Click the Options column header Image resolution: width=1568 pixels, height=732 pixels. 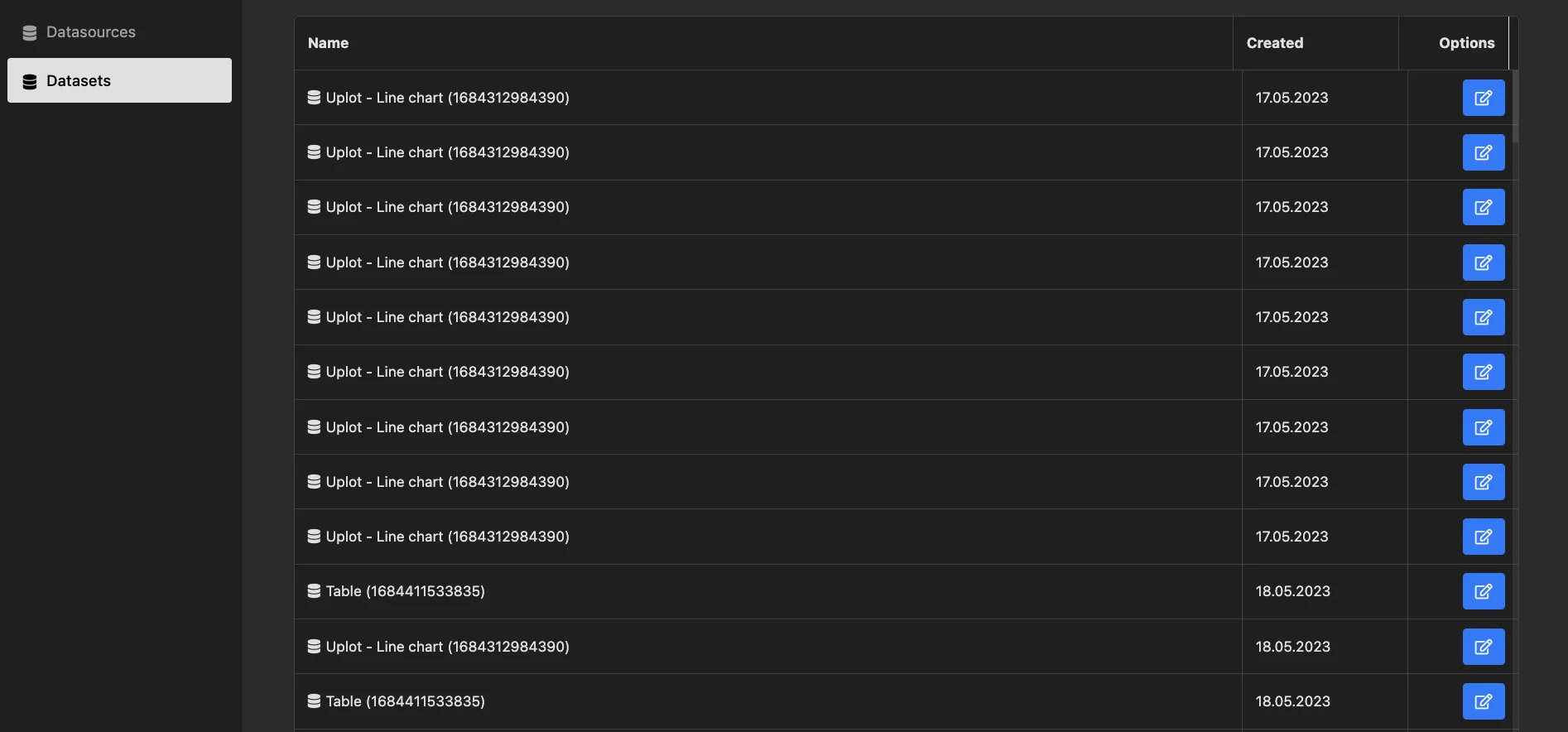(1466, 43)
